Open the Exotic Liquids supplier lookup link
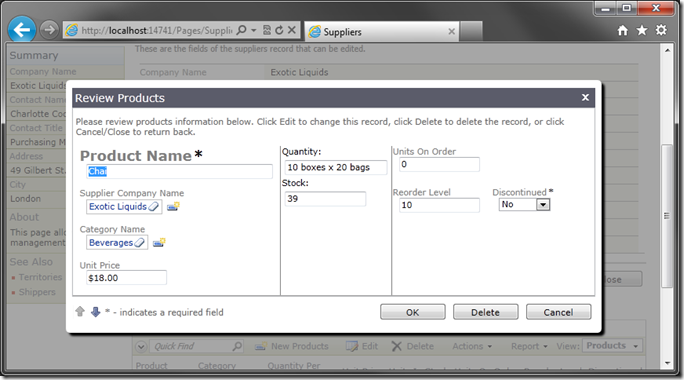Viewport: 684px width, 380px height. 118,206
